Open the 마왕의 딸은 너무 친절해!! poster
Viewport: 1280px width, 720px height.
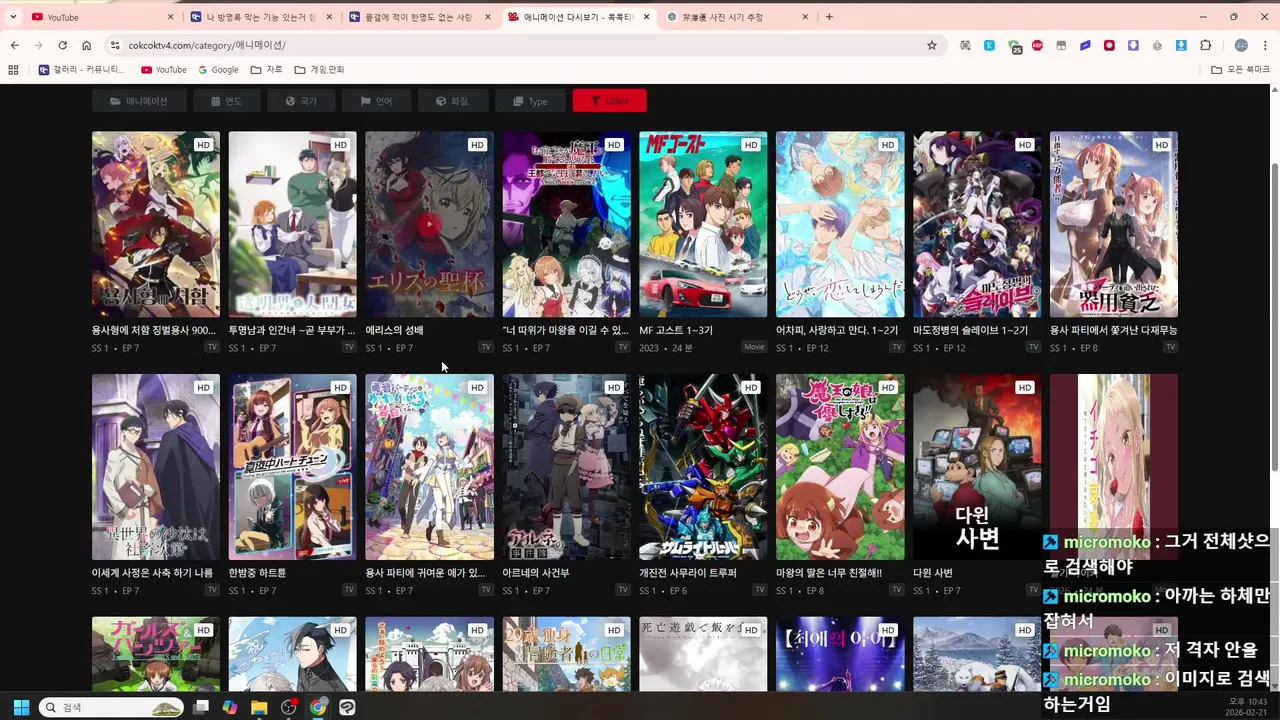tap(840, 467)
